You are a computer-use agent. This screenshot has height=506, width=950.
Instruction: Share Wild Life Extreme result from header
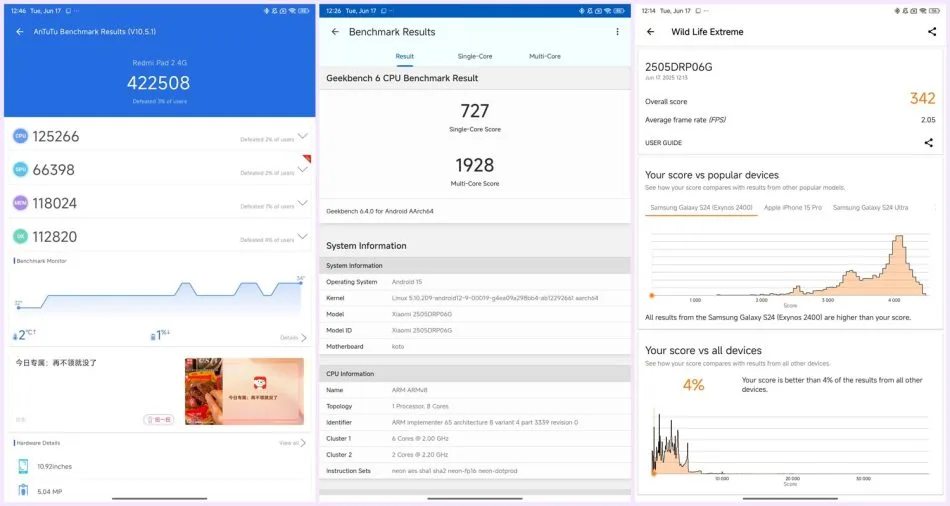coord(932,32)
